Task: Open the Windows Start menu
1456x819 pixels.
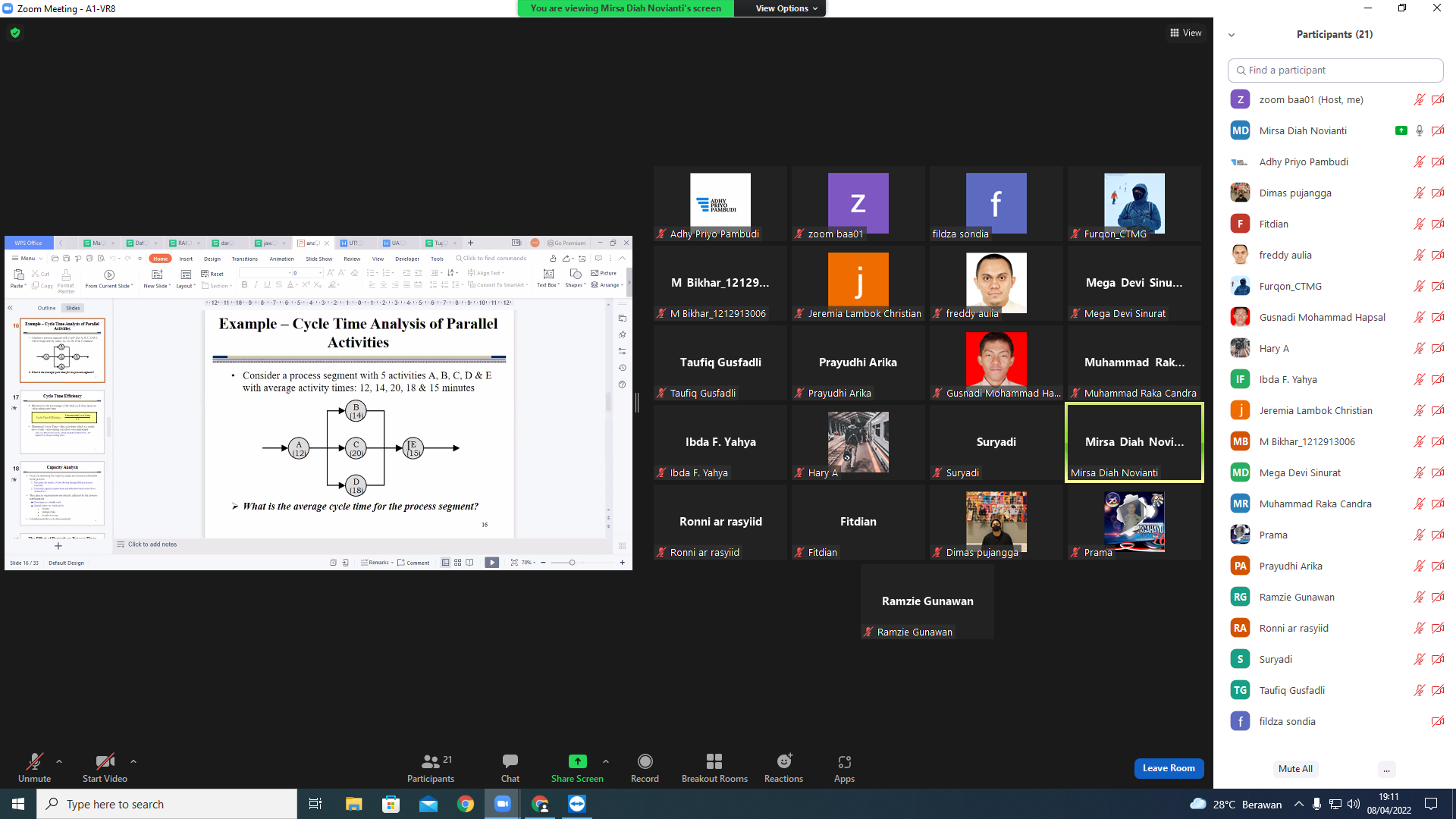Action: click(x=18, y=804)
